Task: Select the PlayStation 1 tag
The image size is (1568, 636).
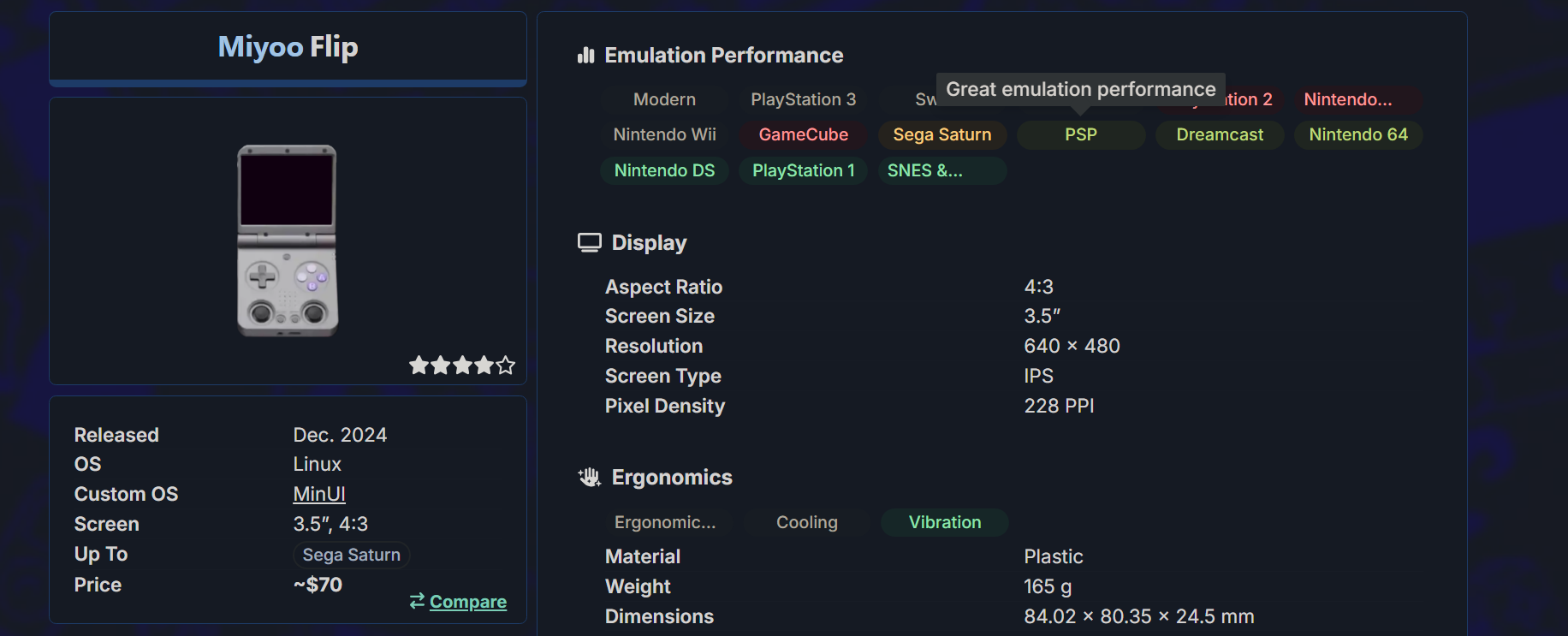Action: (x=803, y=170)
